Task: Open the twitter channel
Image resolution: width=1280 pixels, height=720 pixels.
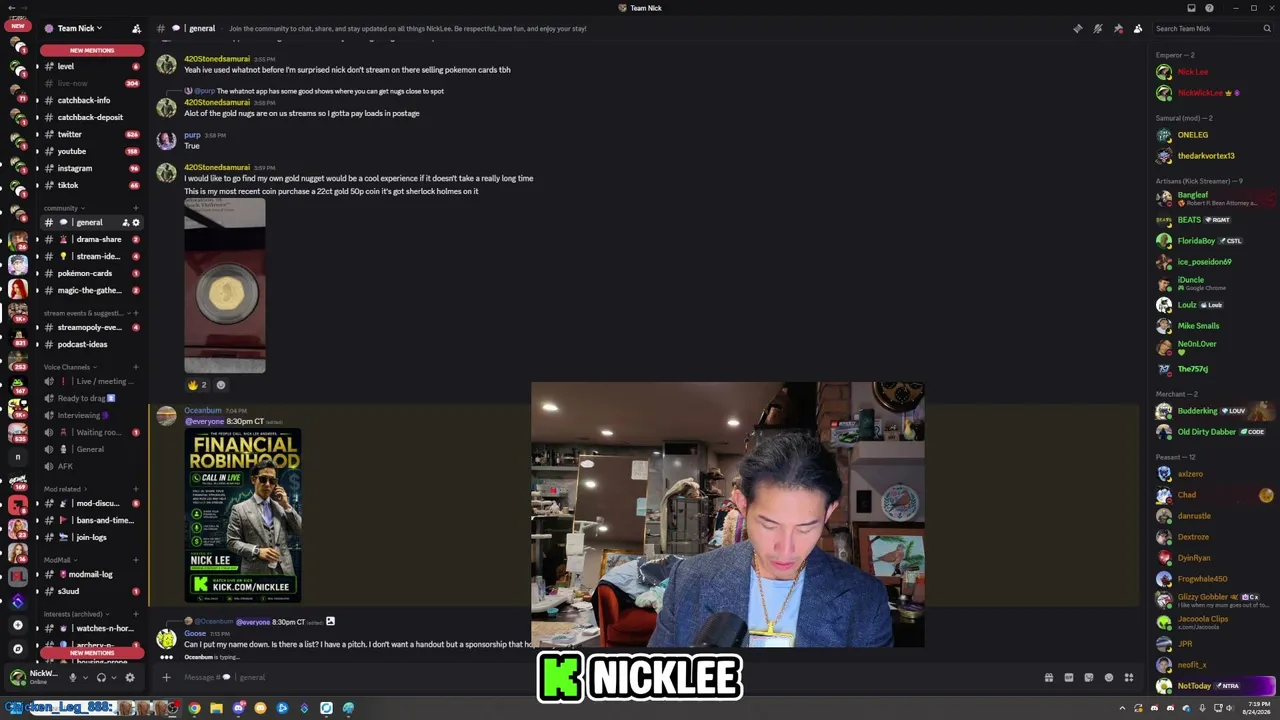Action: tap(90, 134)
